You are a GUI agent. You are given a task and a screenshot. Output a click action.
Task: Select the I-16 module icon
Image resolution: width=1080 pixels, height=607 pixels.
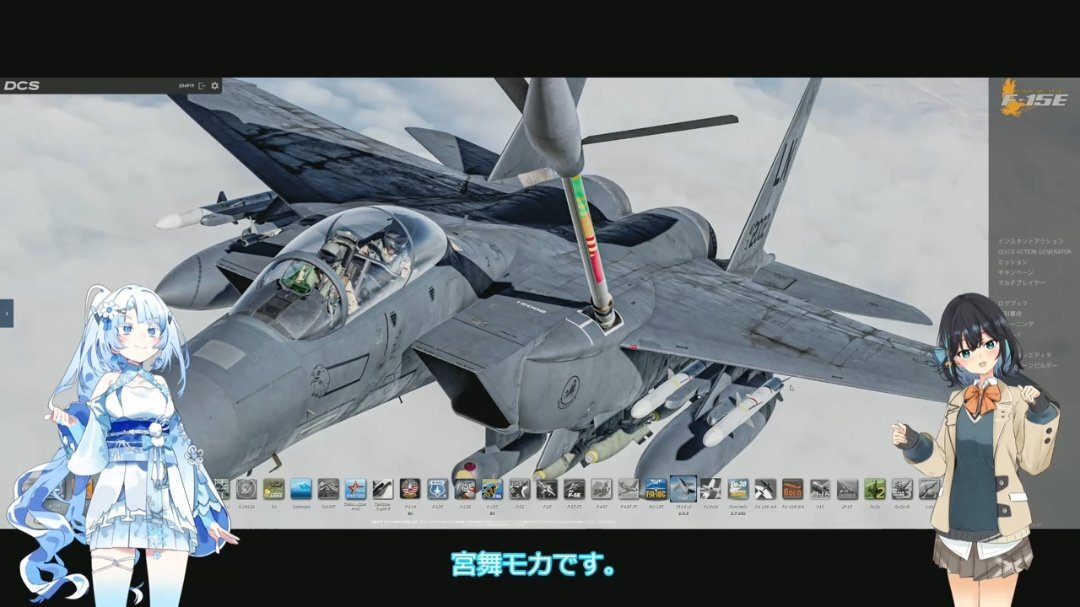coord(820,489)
